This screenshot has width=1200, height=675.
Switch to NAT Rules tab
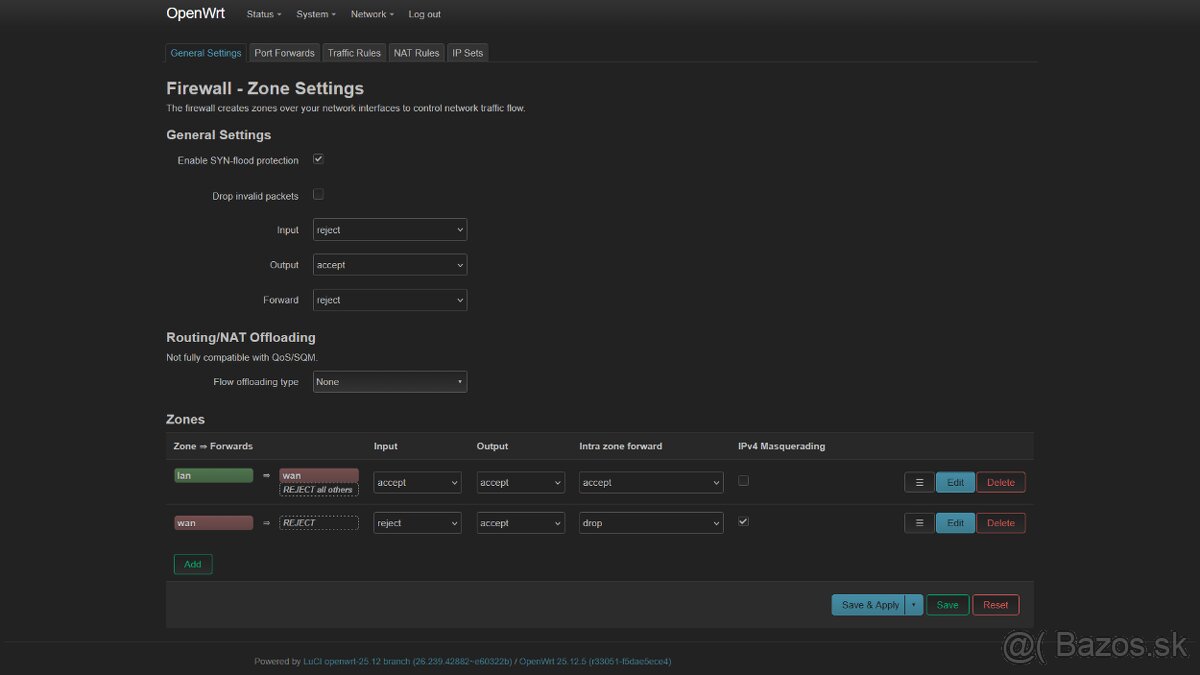pyautogui.click(x=416, y=53)
